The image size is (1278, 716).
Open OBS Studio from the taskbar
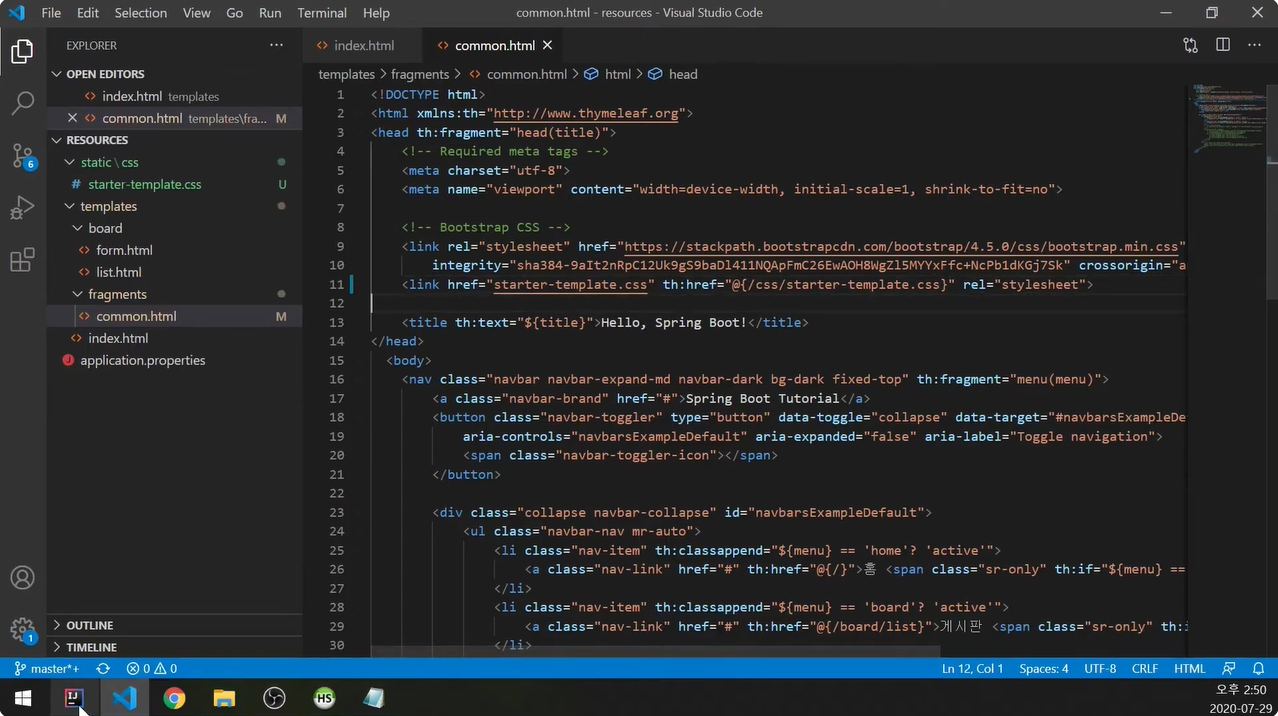274,698
